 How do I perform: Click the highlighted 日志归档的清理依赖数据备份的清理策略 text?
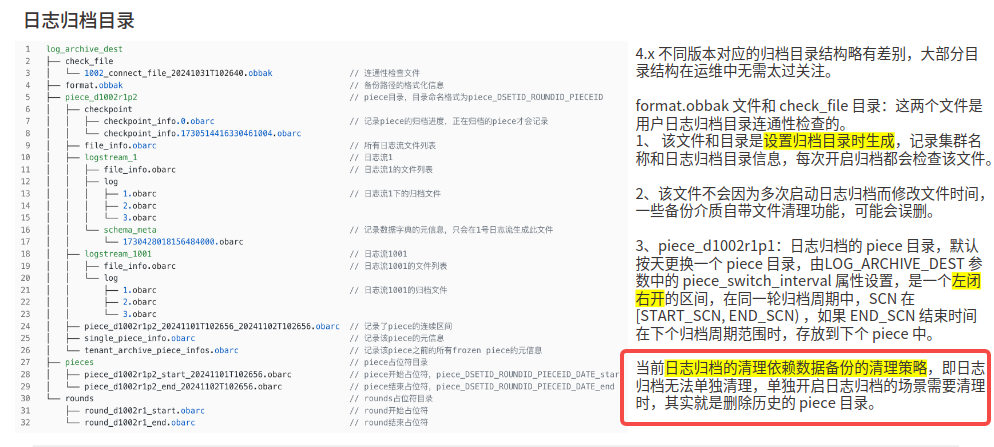pyautogui.click(x=796, y=369)
